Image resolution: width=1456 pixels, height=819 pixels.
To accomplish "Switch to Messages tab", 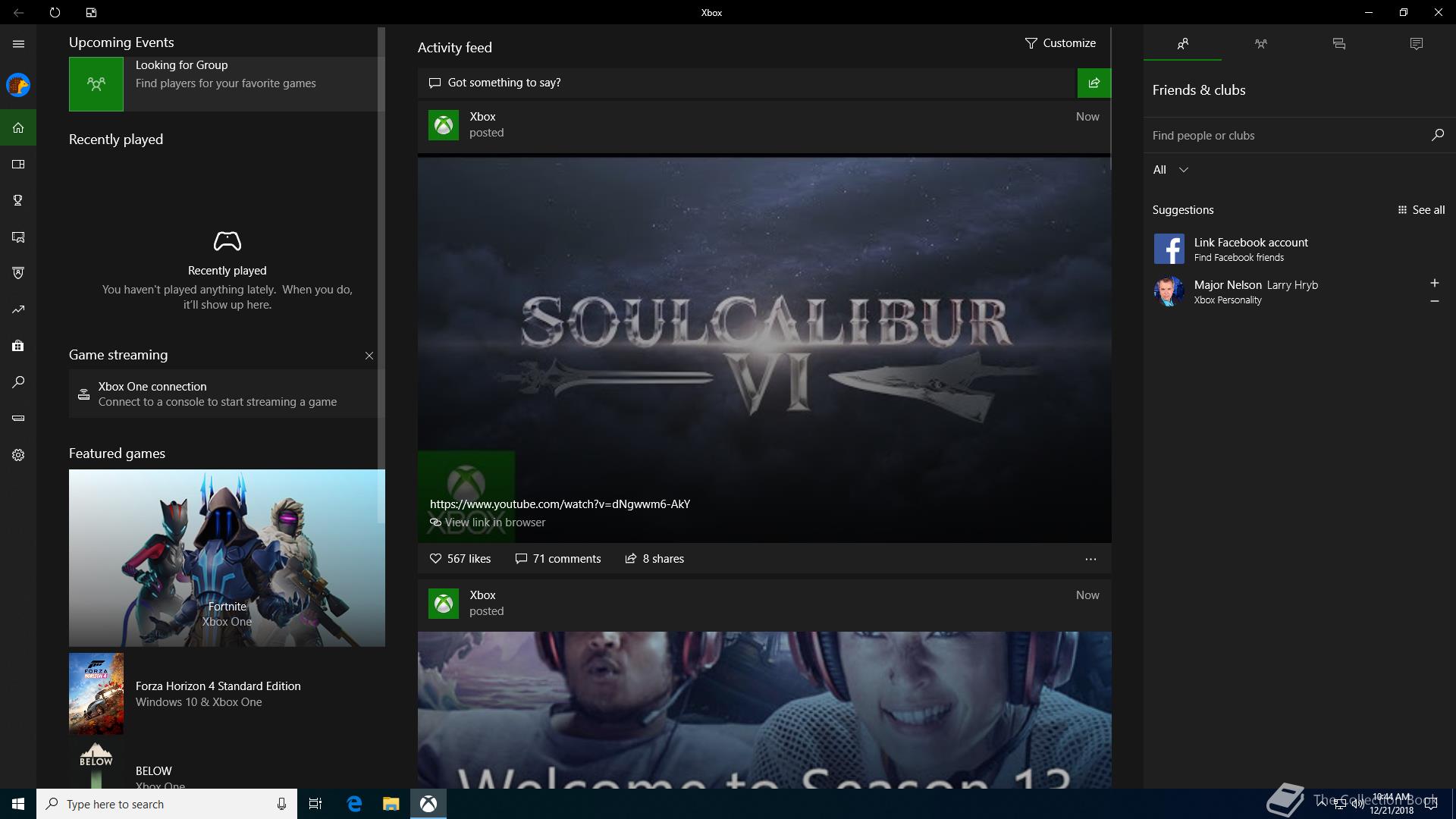I will click(1338, 43).
